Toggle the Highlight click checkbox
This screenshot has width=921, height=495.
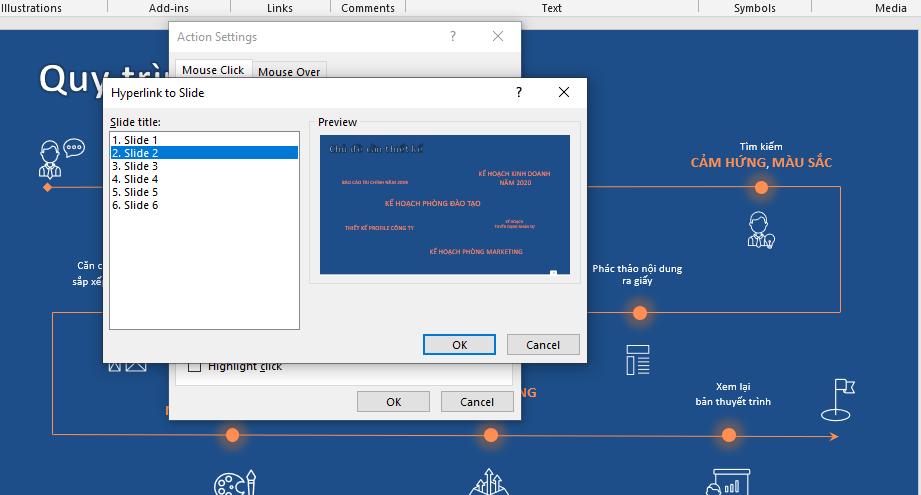coord(194,366)
